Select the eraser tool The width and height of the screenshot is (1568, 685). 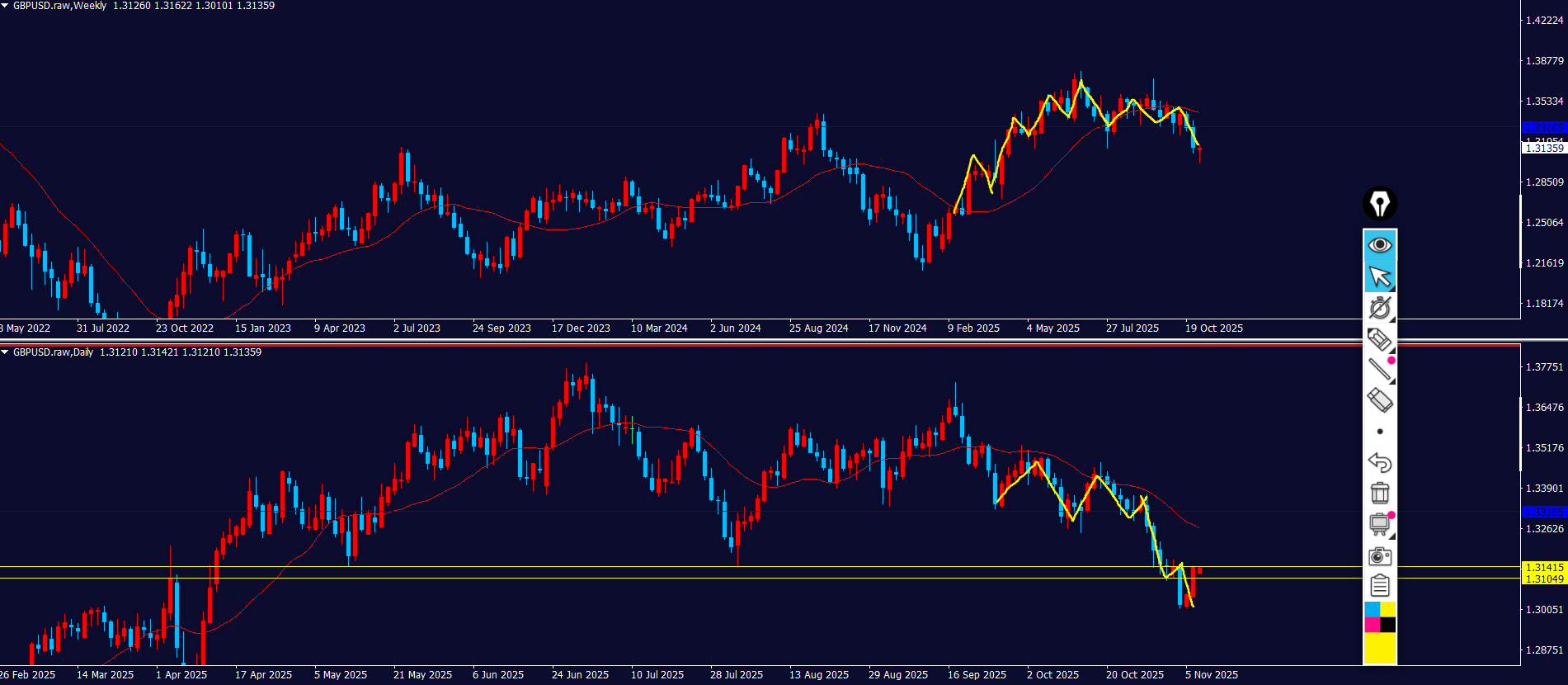tap(1380, 400)
